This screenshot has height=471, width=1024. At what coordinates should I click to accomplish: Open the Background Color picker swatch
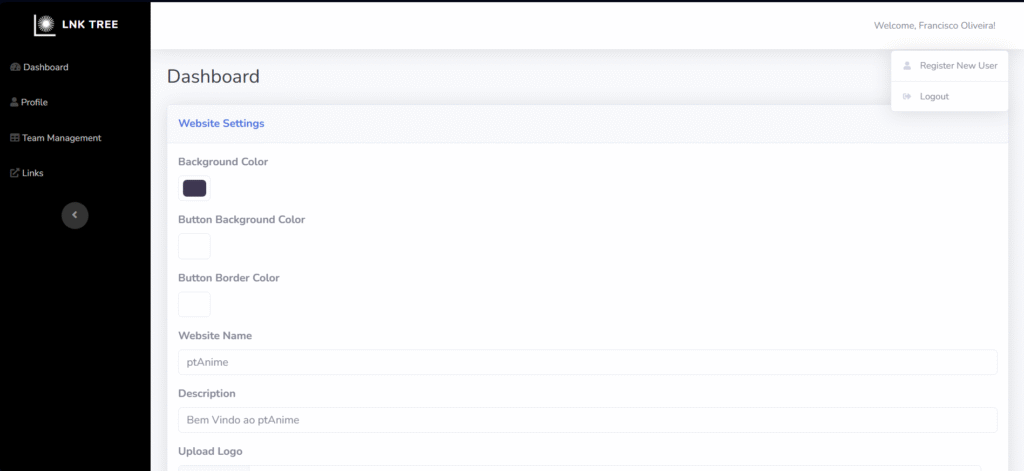pos(195,188)
